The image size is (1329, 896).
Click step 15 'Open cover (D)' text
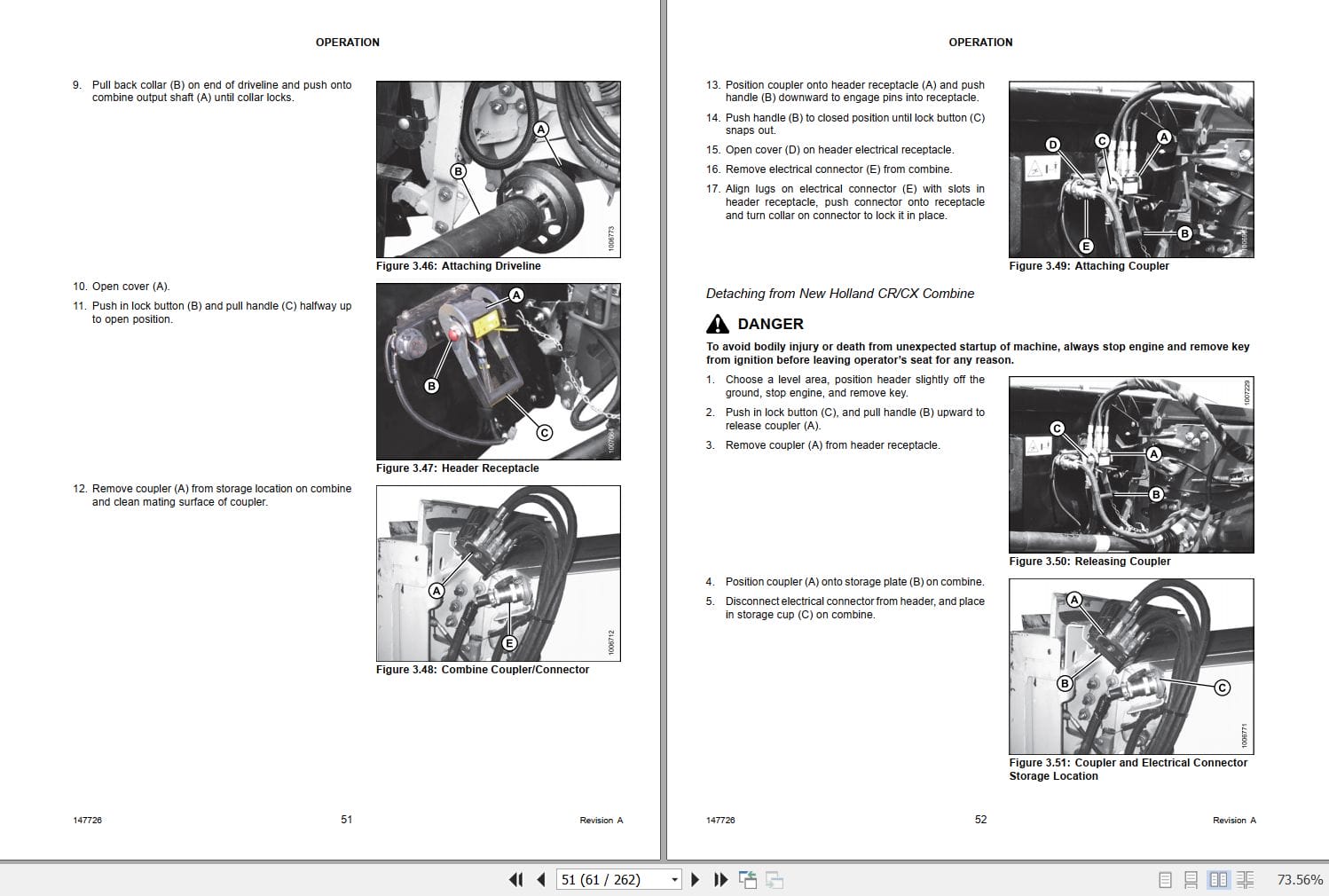point(839,150)
